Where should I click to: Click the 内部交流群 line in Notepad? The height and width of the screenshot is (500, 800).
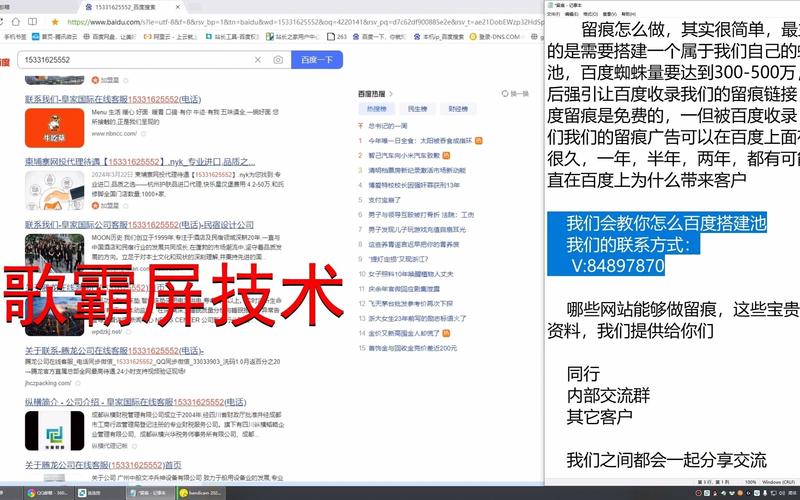[608, 395]
